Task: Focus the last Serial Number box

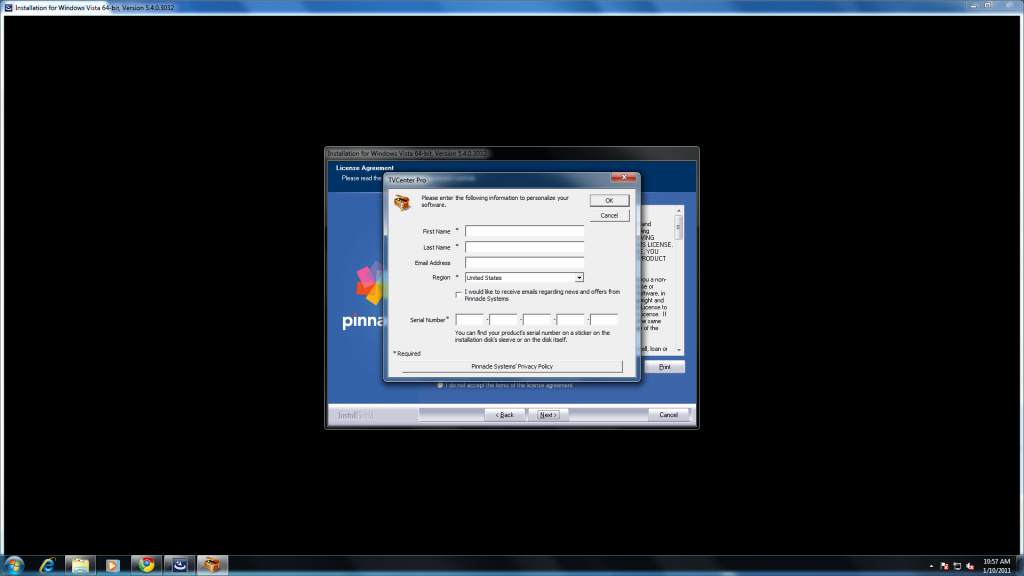Action: [604, 319]
